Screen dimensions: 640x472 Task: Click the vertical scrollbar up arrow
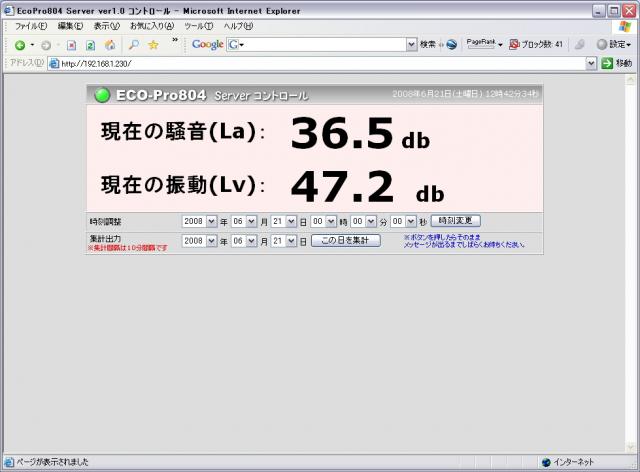pyautogui.click(x=631, y=79)
